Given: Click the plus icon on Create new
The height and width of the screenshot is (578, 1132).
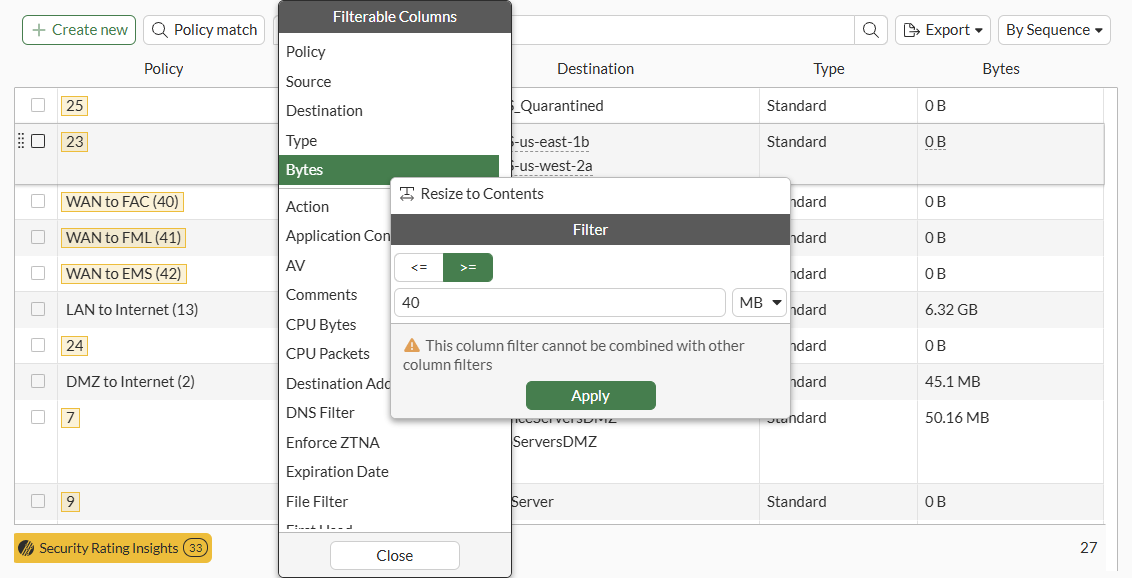Looking at the screenshot, I should point(39,30).
